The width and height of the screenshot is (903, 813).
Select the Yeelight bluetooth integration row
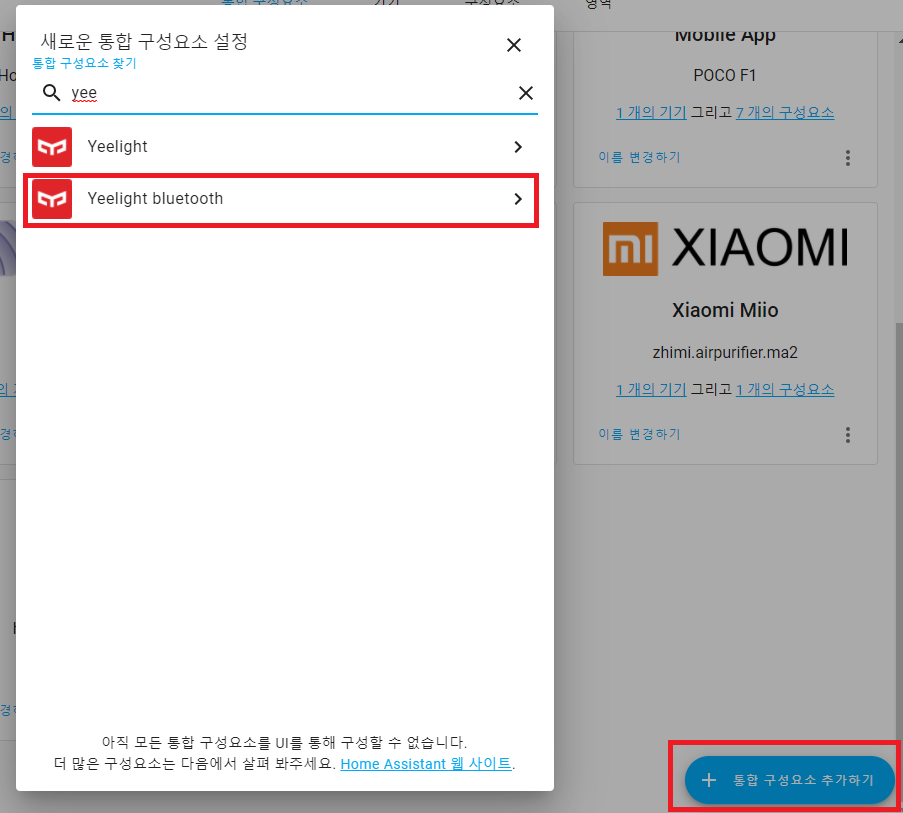(x=284, y=199)
